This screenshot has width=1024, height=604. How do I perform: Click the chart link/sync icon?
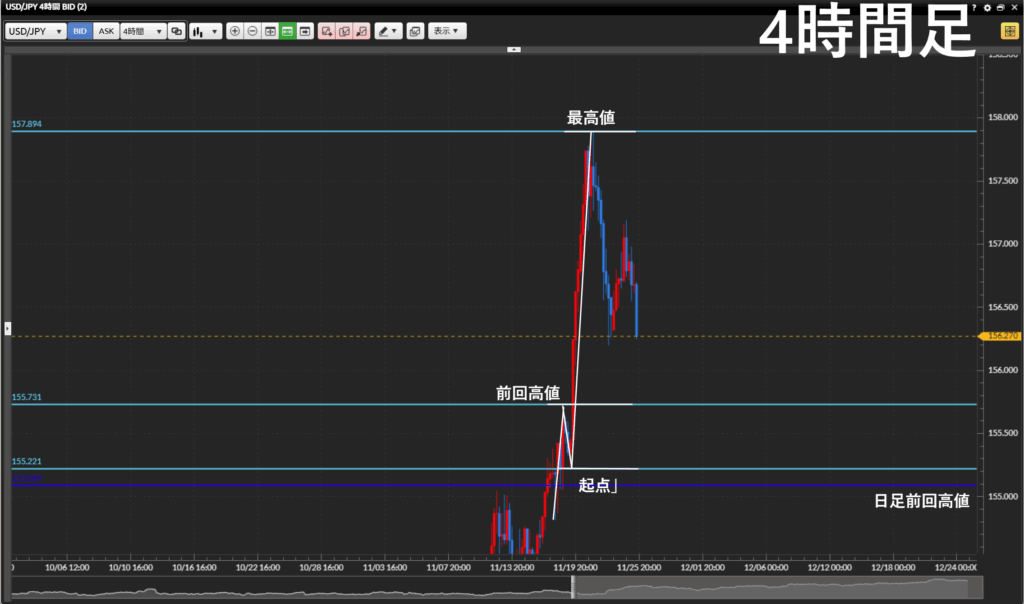pyautogui.click(x=177, y=31)
